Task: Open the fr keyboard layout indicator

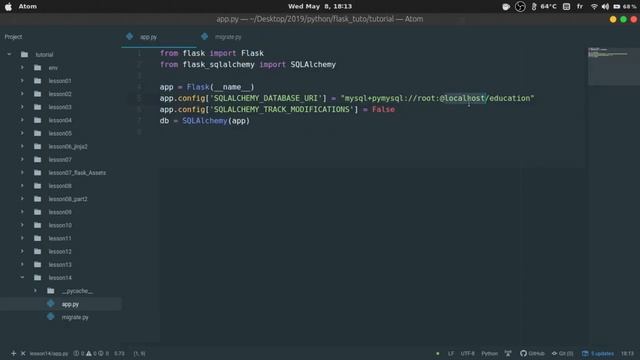Action: [580, 7]
